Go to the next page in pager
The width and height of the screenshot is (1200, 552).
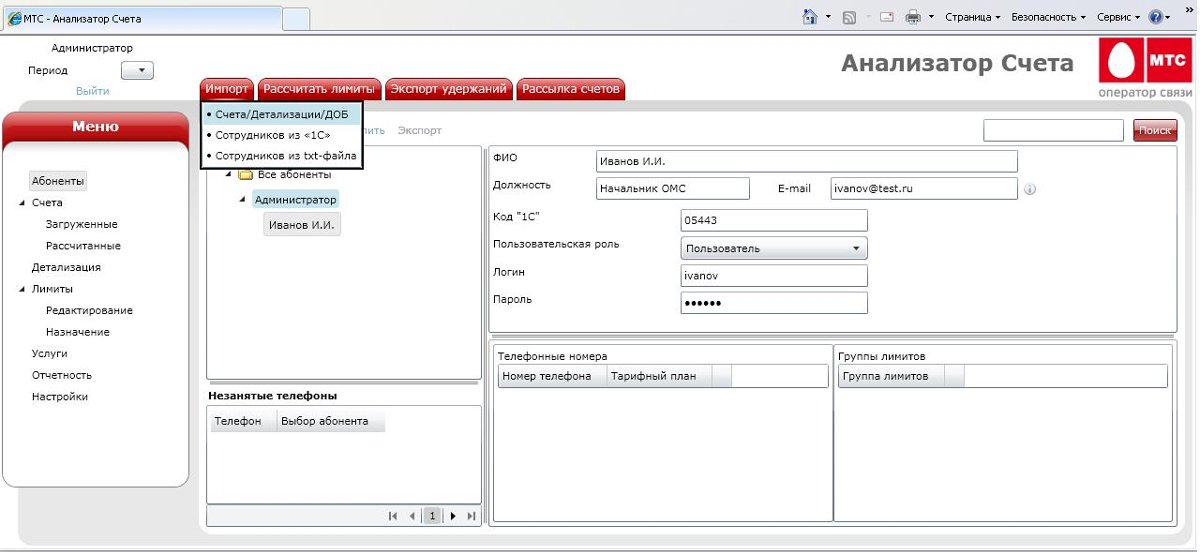(x=453, y=516)
